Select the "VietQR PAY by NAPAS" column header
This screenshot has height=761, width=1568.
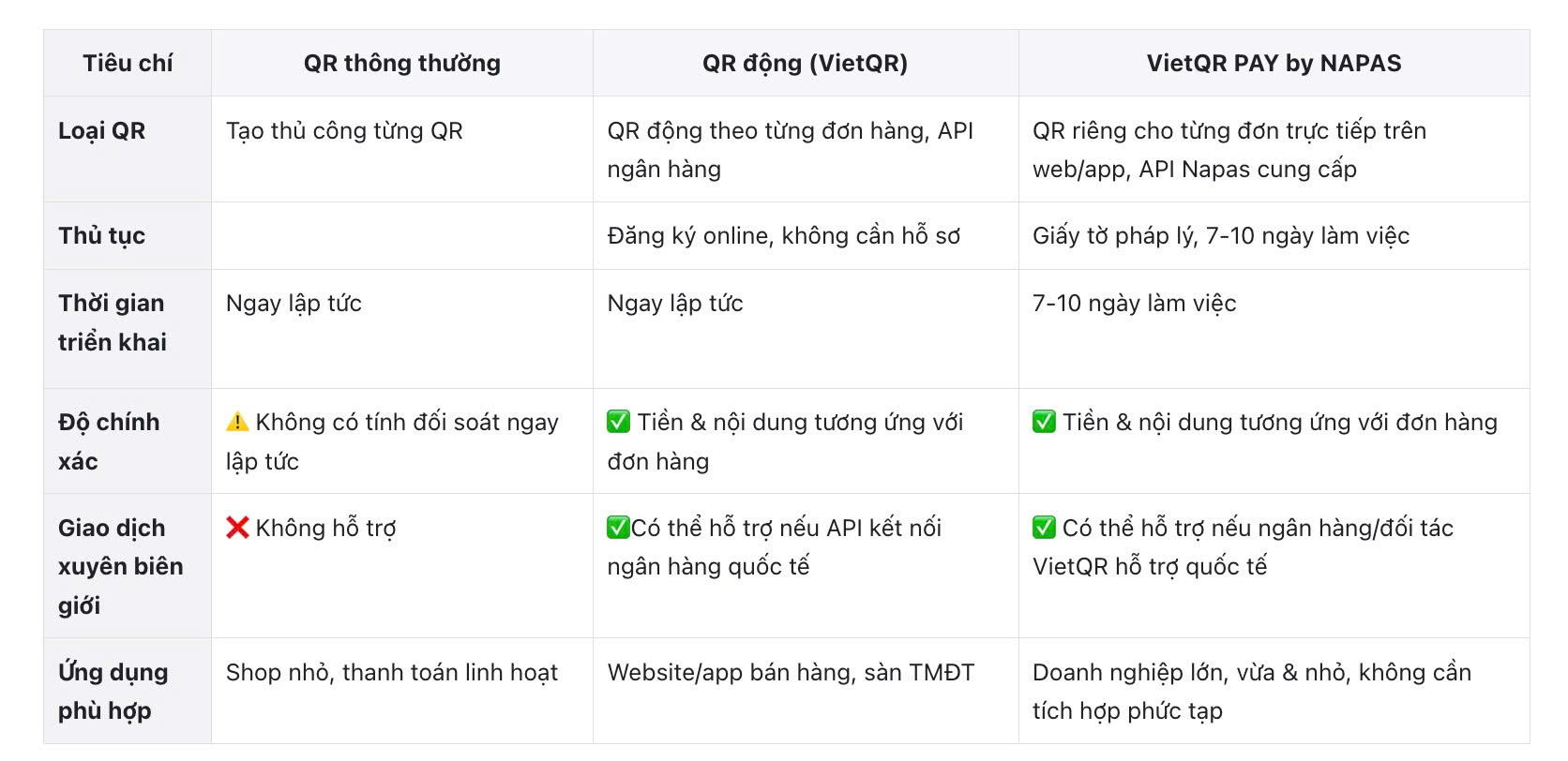click(1274, 64)
